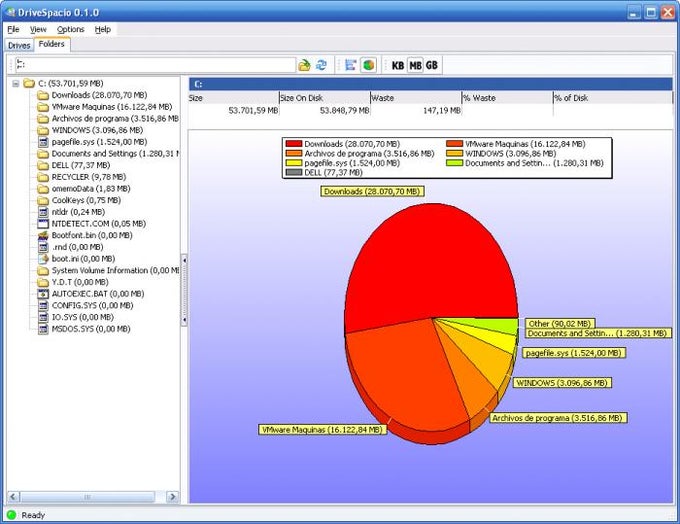Click the red Downloads legend swatch
680x524 pixels.
point(294,144)
